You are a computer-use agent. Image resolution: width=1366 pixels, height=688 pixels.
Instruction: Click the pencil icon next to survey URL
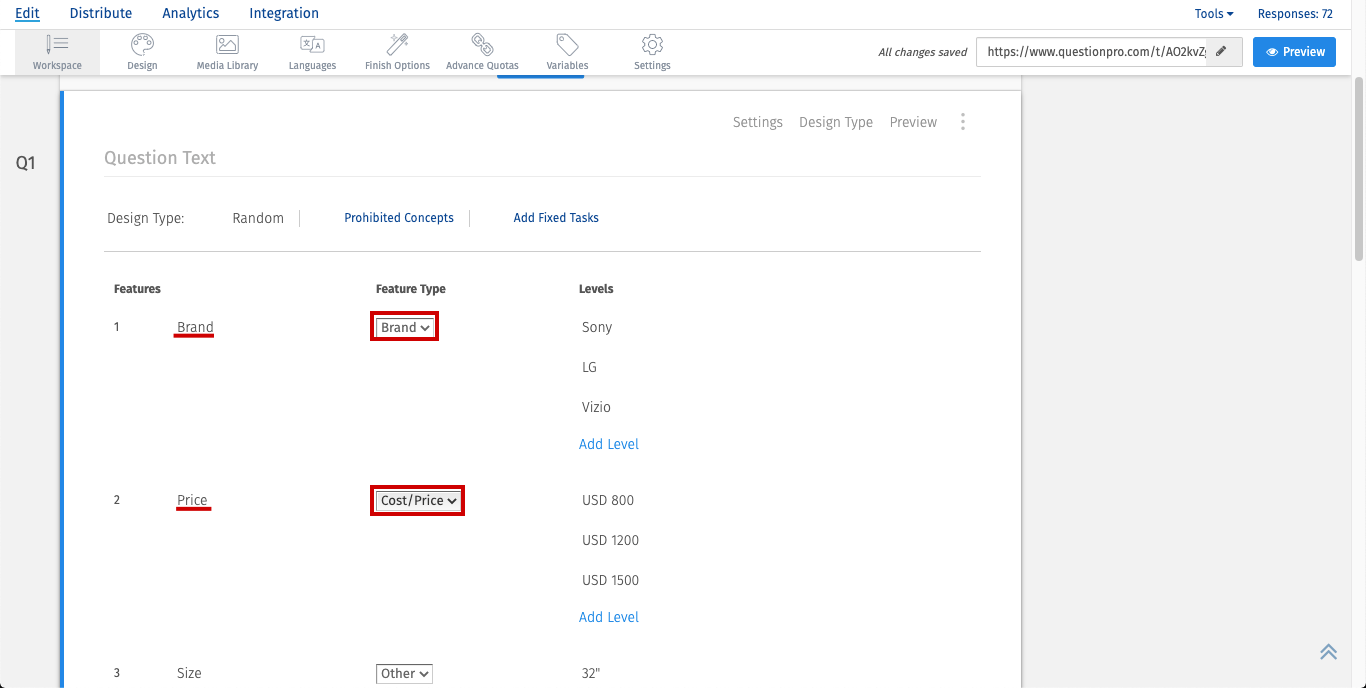[1221, 52]
